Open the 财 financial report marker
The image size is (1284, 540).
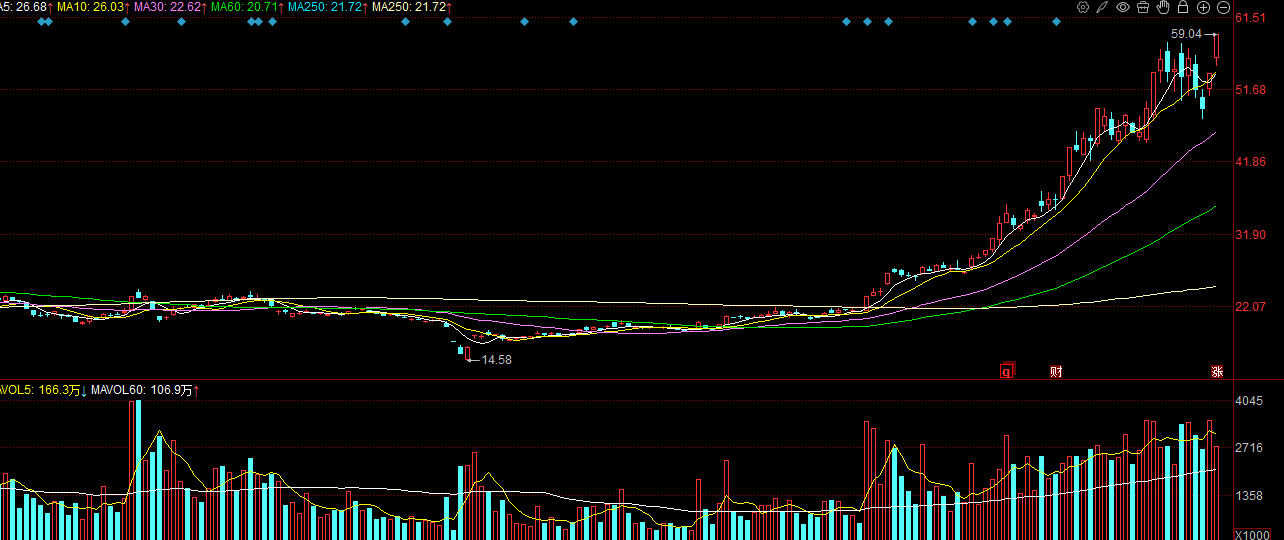point(1056,371)
